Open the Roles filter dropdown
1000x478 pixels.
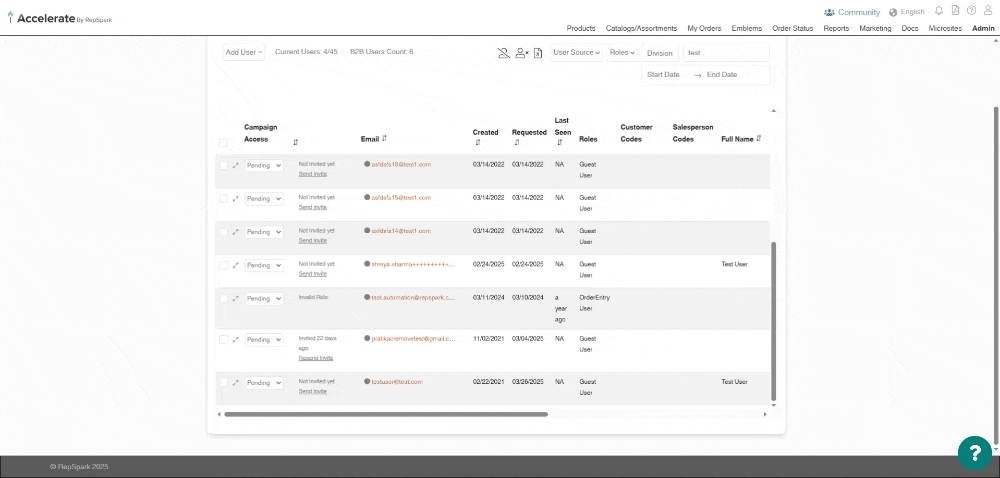[x=622, y=52]
